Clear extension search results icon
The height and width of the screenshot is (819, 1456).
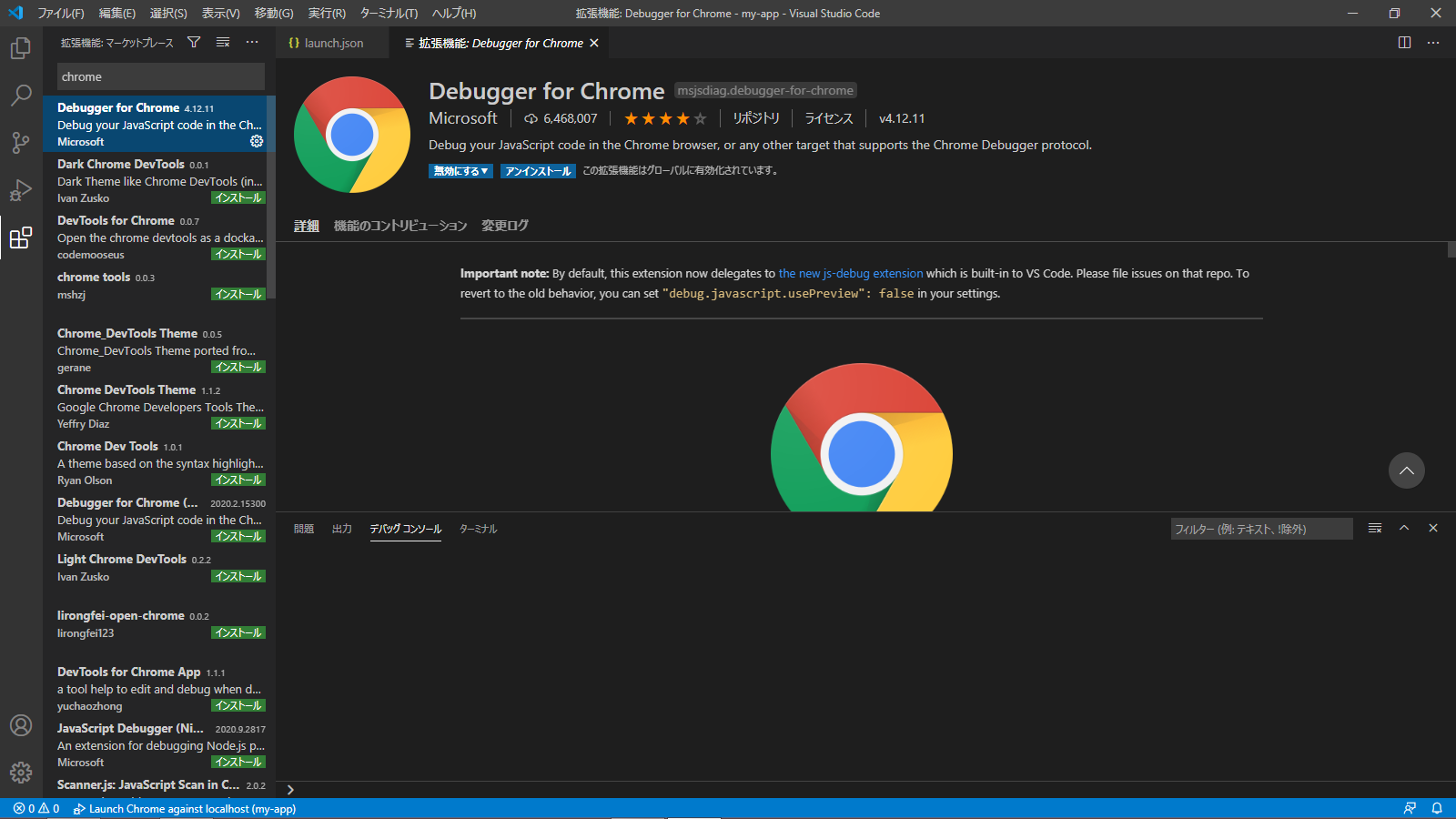coord(223,43)
